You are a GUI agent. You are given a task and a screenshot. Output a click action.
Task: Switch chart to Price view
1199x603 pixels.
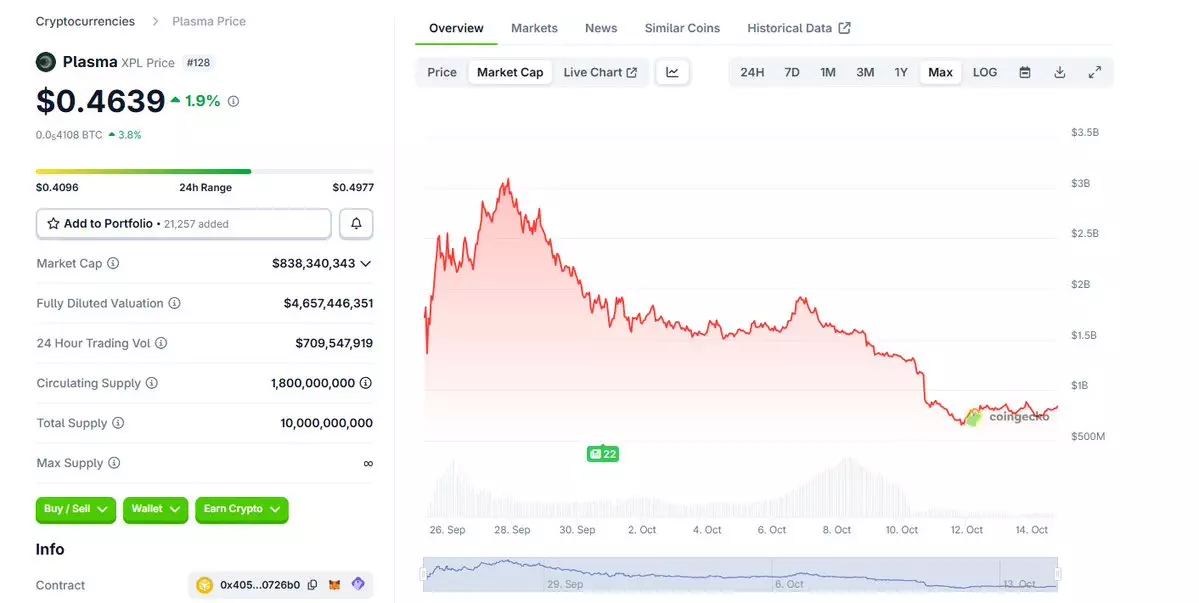[442, 72]
